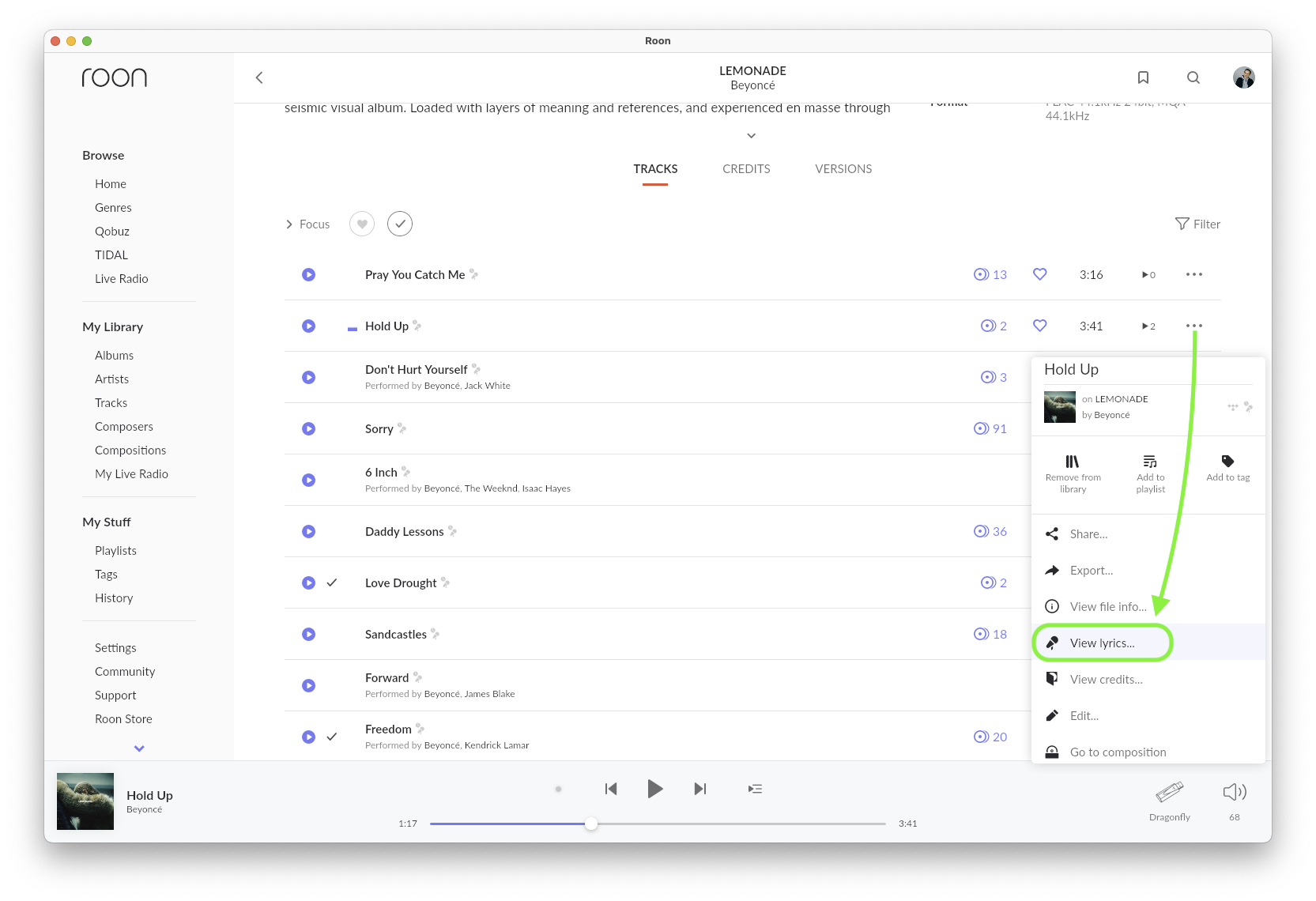Viewport: 1316px width, 901px height.
Task: Click Add to playlist icon
Action: tap(1150, 461)
